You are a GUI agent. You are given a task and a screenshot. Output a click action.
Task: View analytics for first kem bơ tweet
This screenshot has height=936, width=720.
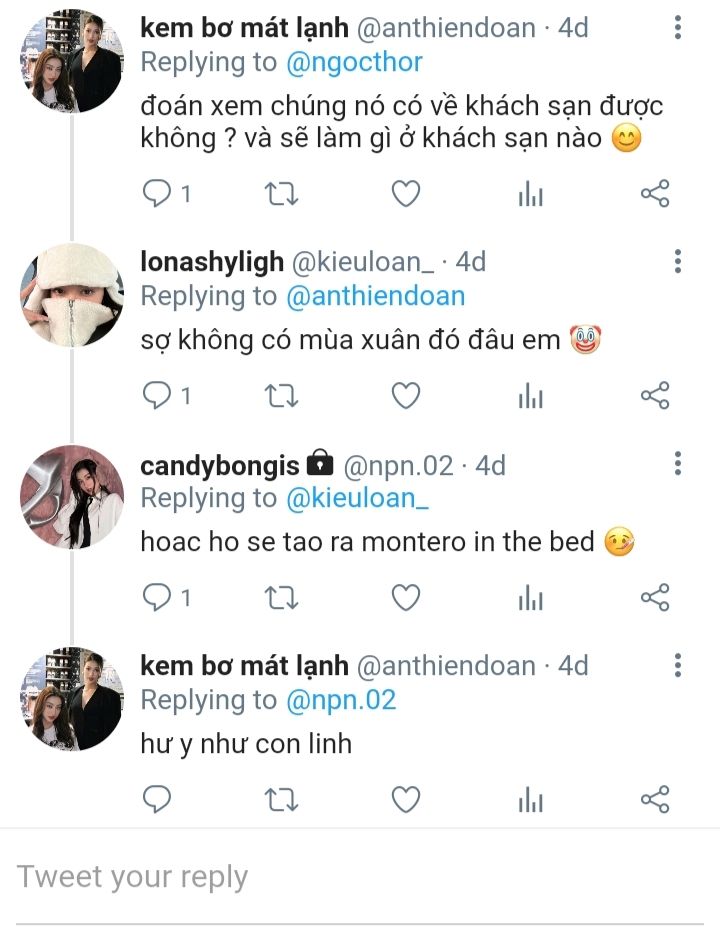530,194
